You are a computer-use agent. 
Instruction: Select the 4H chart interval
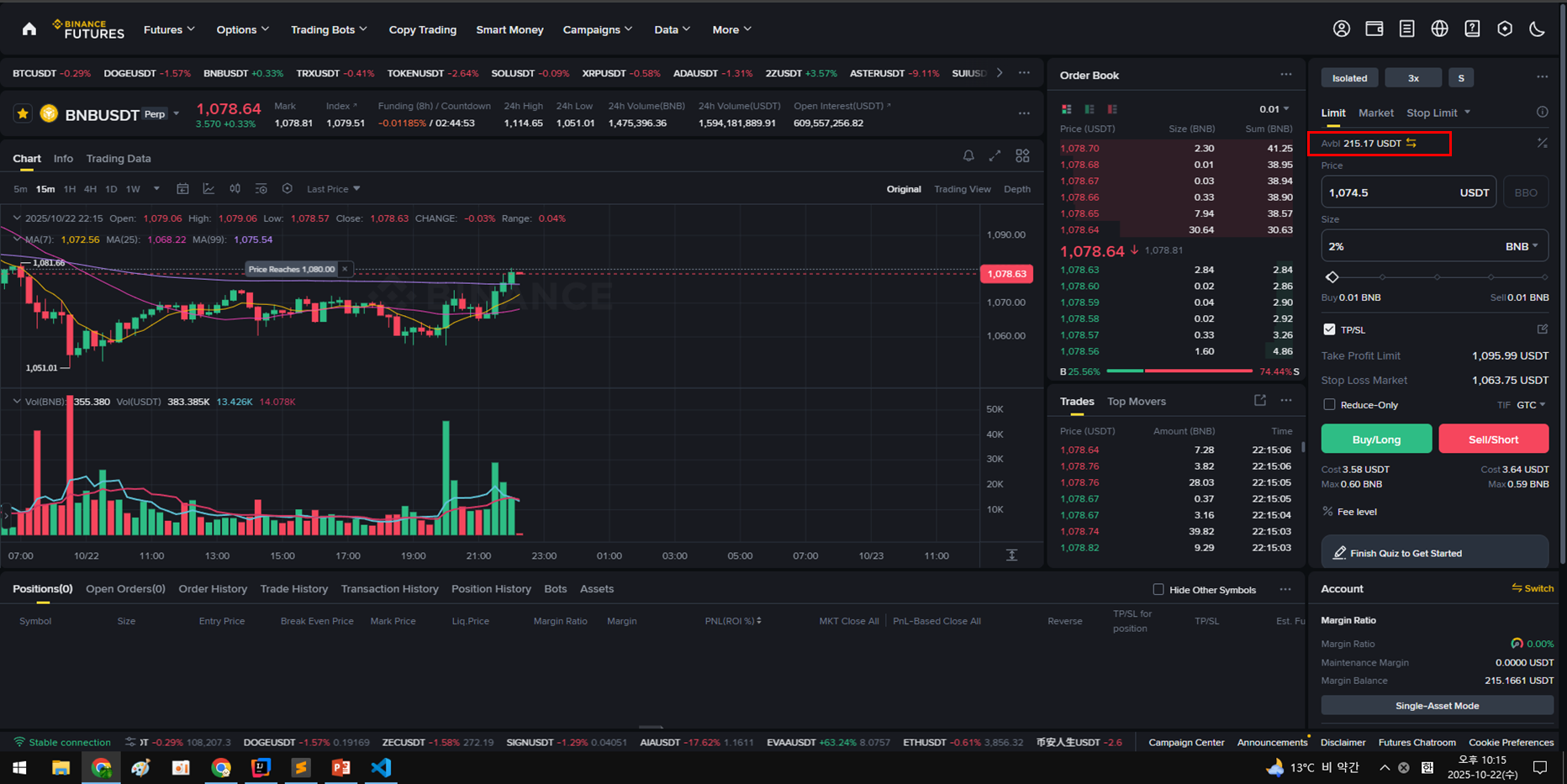click(x=90, y=189)
